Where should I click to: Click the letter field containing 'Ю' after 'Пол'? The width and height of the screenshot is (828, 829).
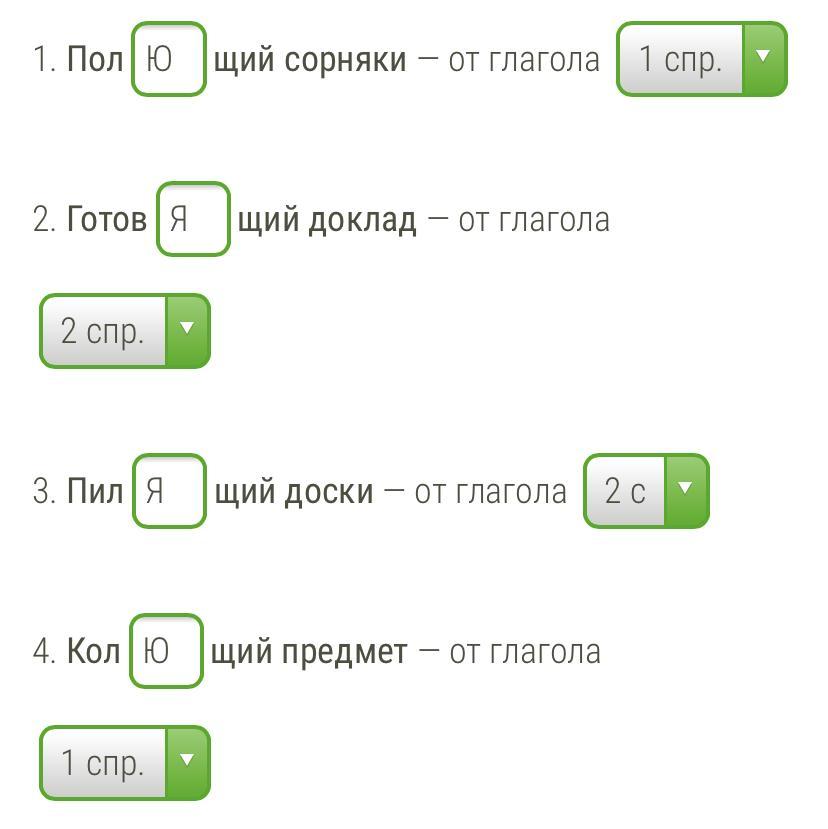[x=168, y=59]
